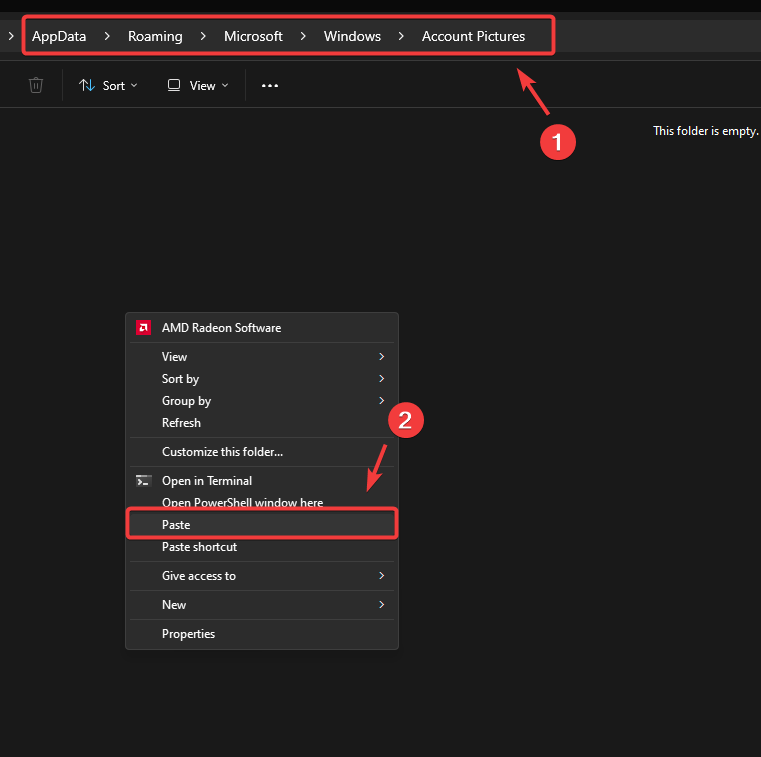The width and height of the screenshot is (761, 757).
Task: Click the Delete trash can icon
Action: click(36, 86)
